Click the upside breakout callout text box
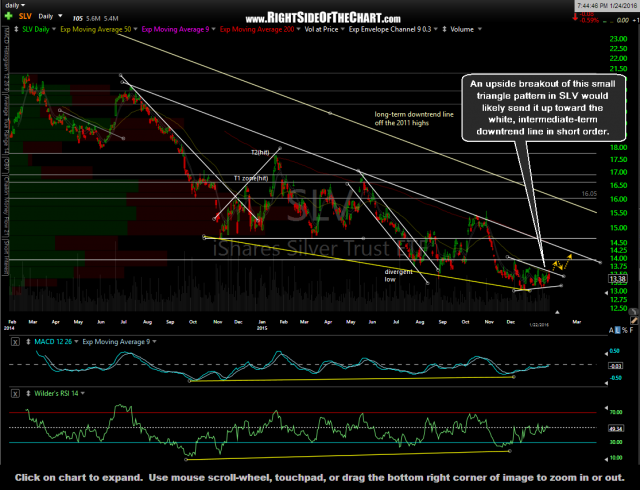 (543, 108)
